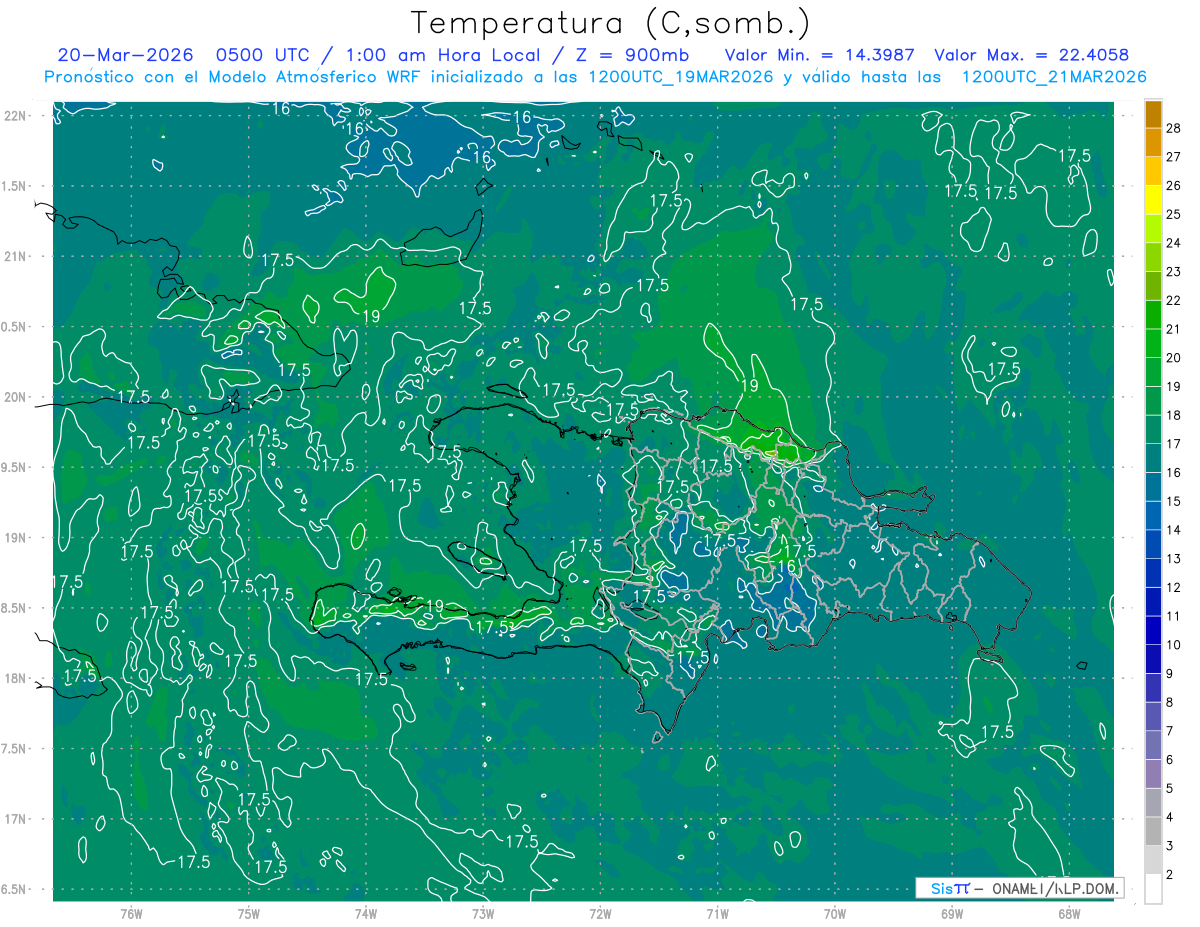Click the 72W longitude tick label
The image size is (1200, 927).
point(600,913)
